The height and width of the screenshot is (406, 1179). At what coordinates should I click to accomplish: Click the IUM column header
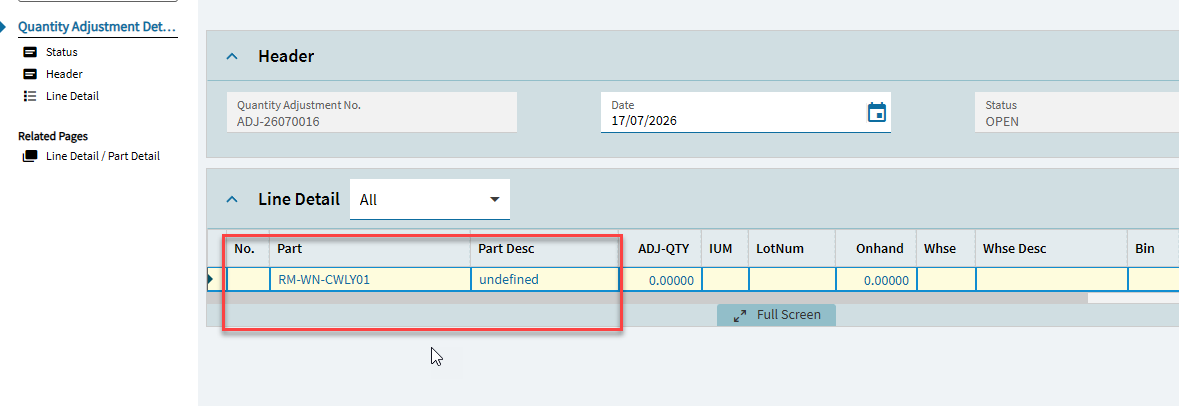(x=725, y=249)
